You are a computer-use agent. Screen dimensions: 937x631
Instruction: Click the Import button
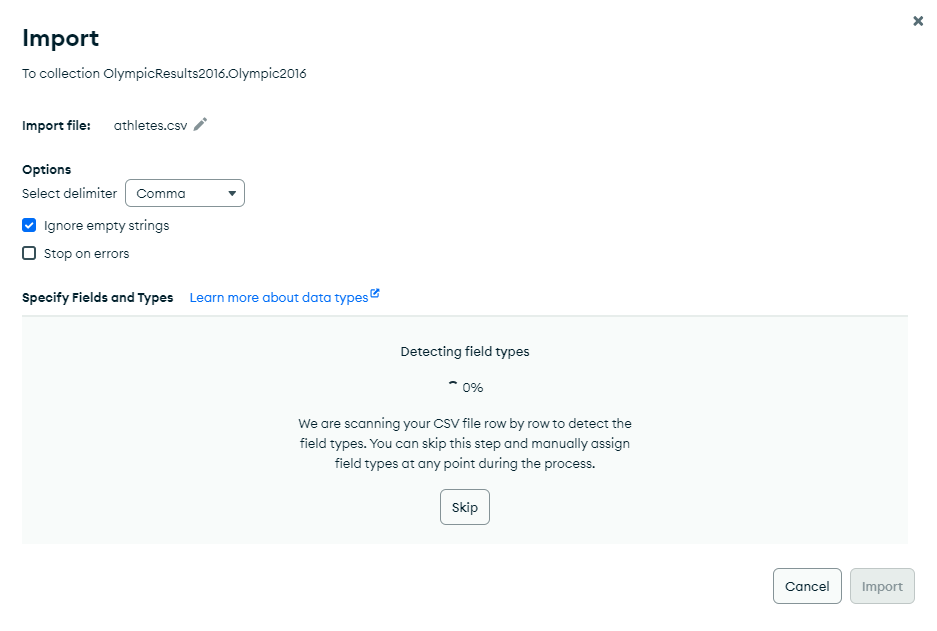(882, 587)
